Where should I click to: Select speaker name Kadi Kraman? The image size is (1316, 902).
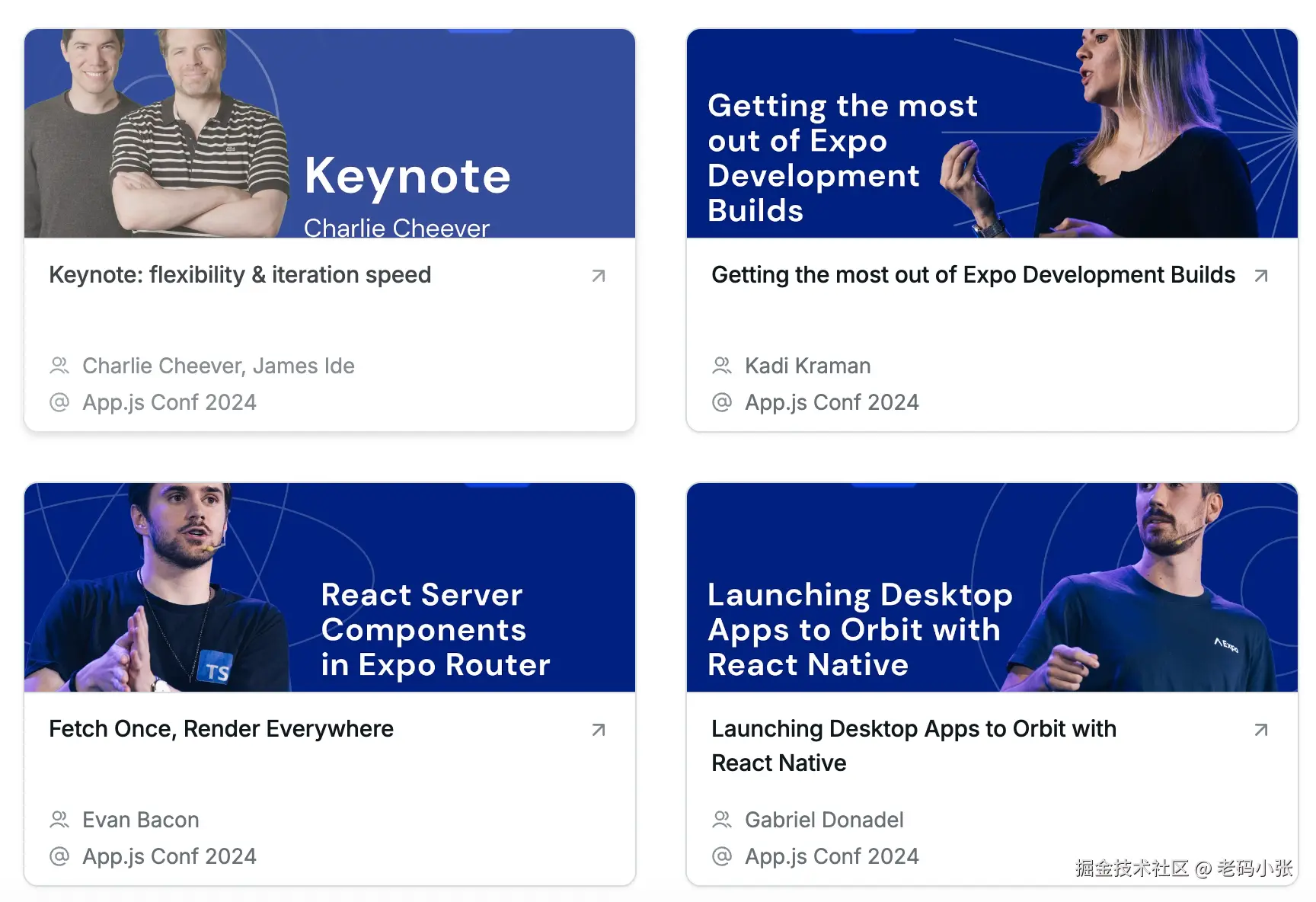808,366
